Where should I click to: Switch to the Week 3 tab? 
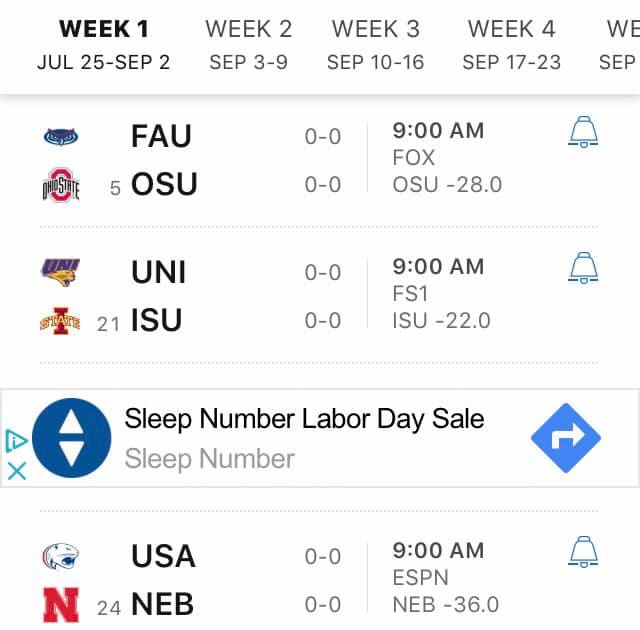point(376,45)
